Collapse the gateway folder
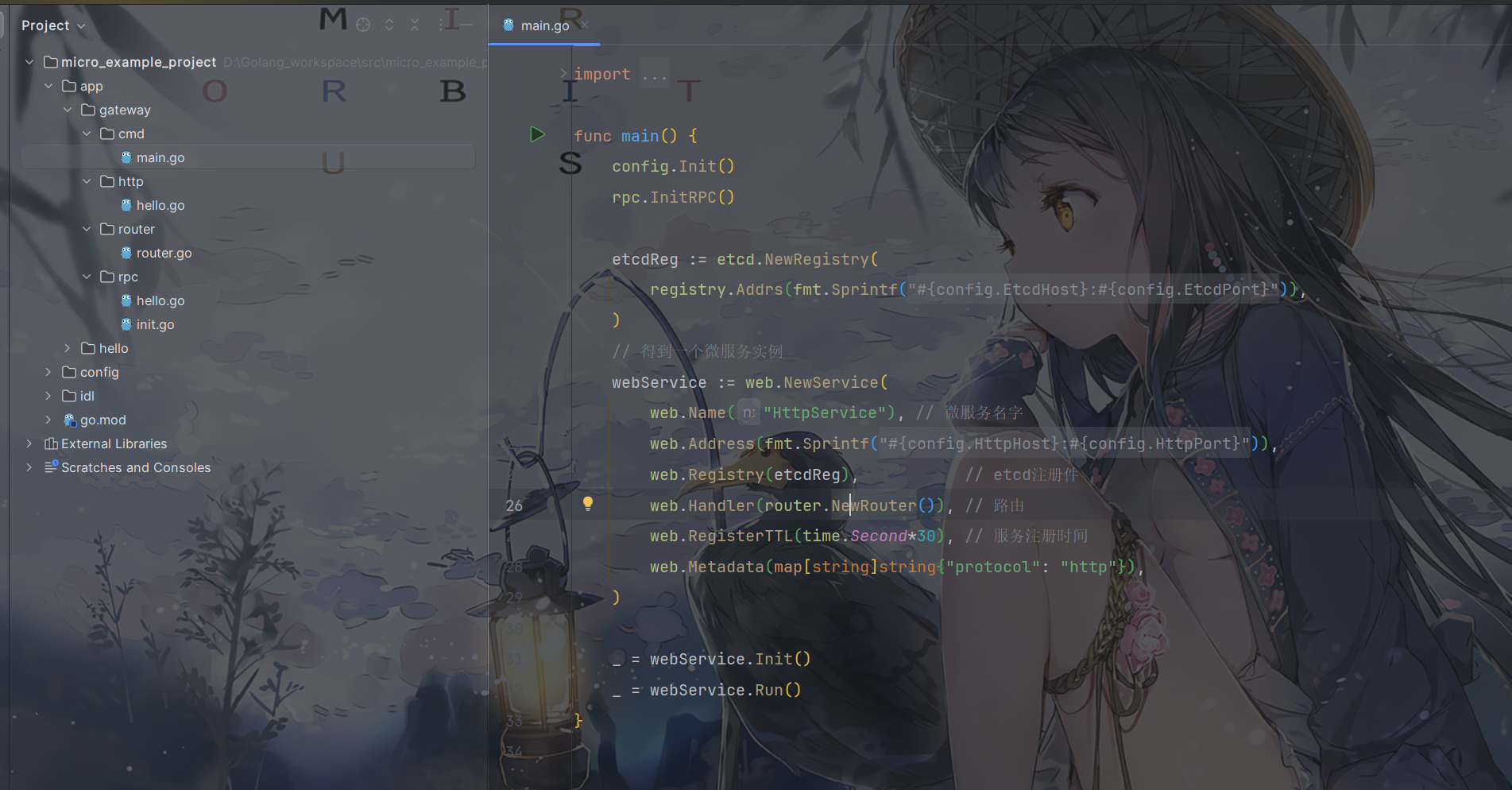1512x790 pixels. tap(68, 110)
